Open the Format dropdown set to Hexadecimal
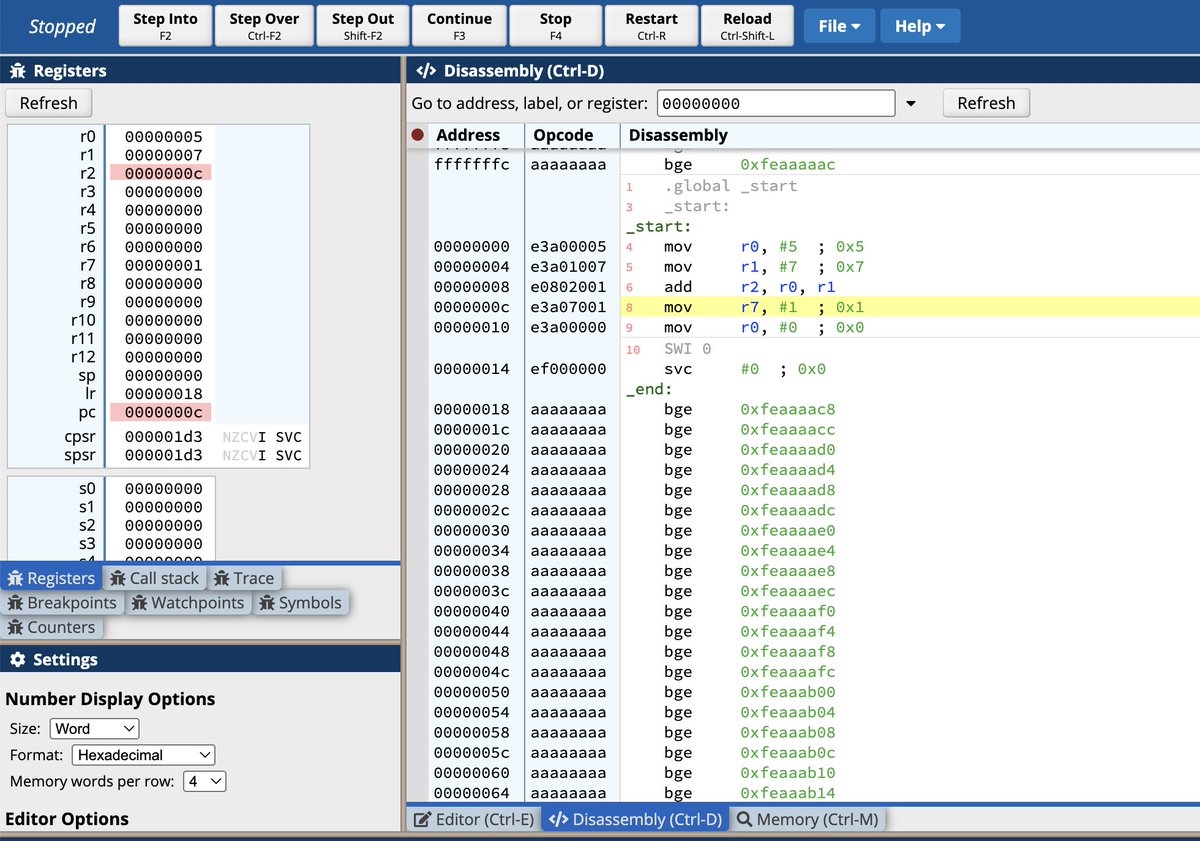The width and height of the screenshot is (1200, 841). [143, 755]
